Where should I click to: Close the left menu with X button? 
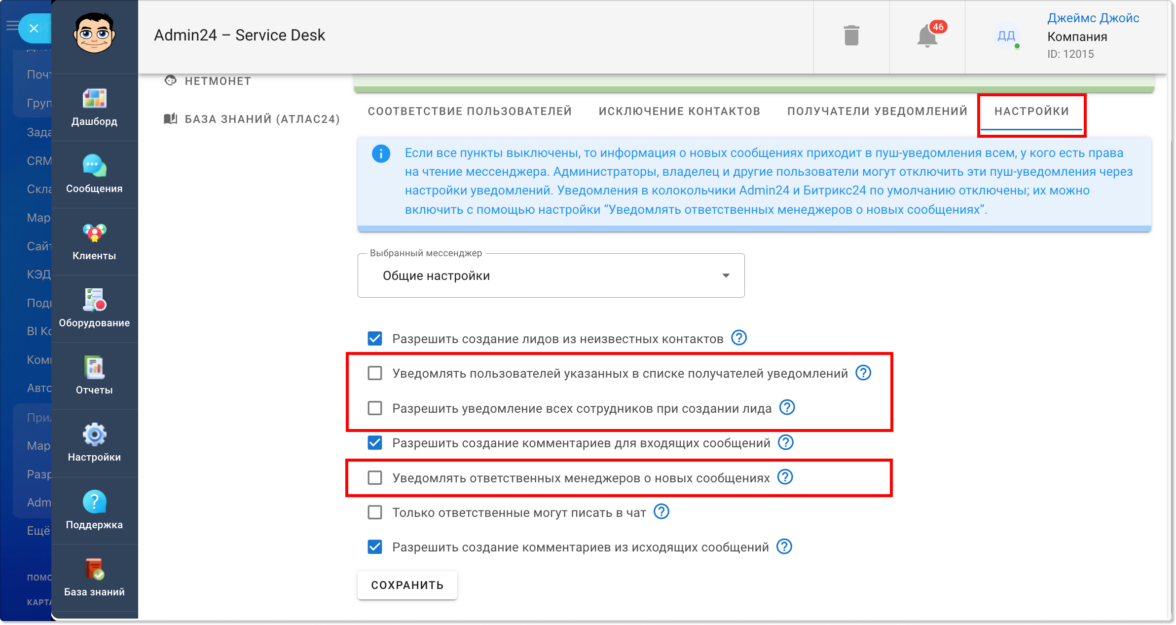(x=33, y=29)
